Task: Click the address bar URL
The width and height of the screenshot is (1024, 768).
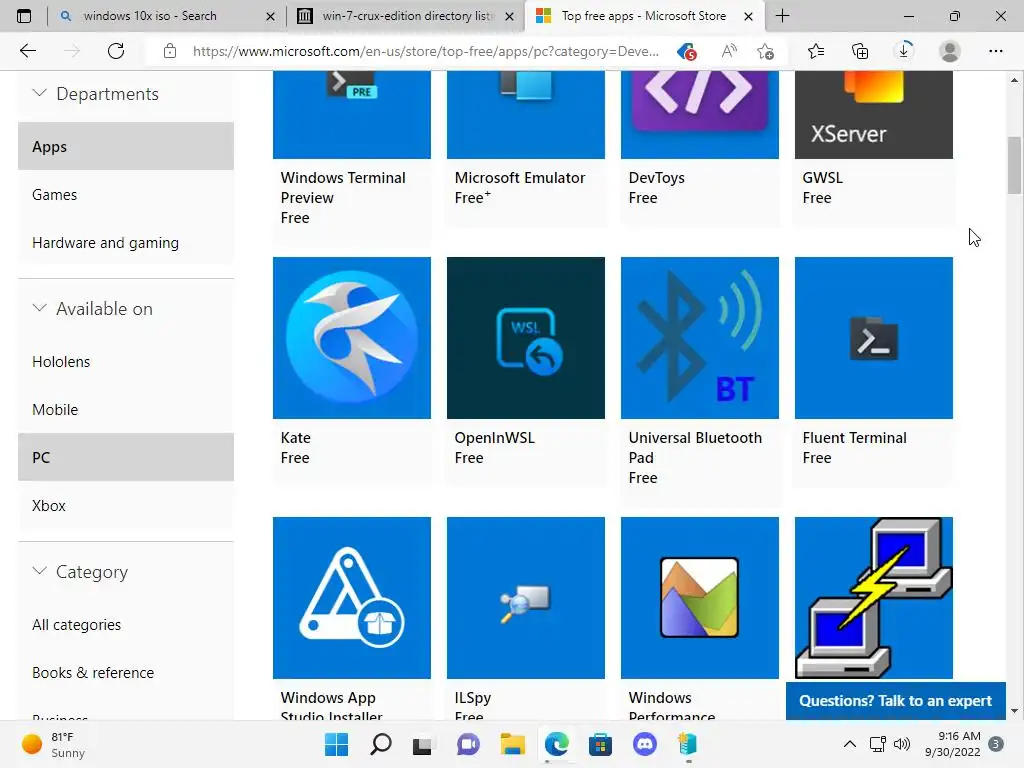Action: pyautogui.click(x=426, y=51)
